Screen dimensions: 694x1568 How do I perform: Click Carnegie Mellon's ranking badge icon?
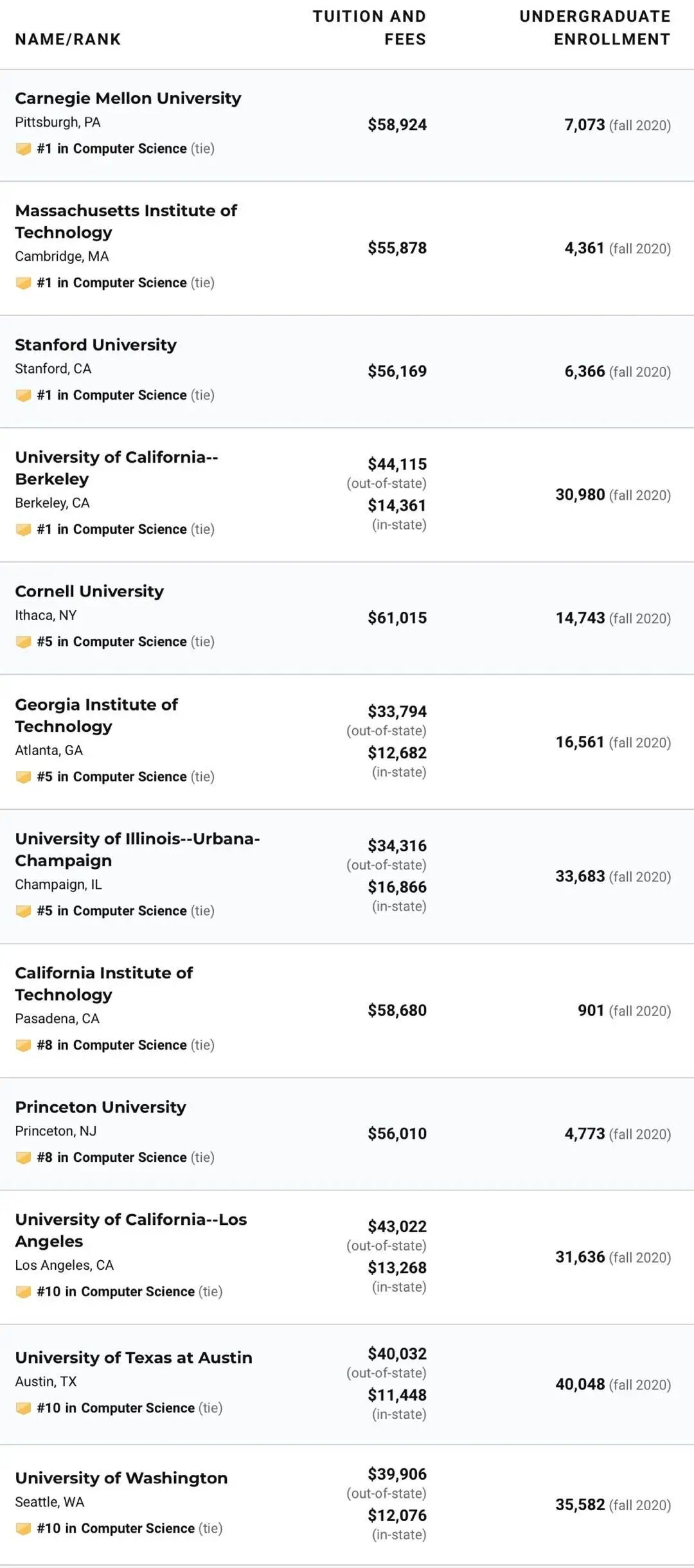click(x=23, y=149)
